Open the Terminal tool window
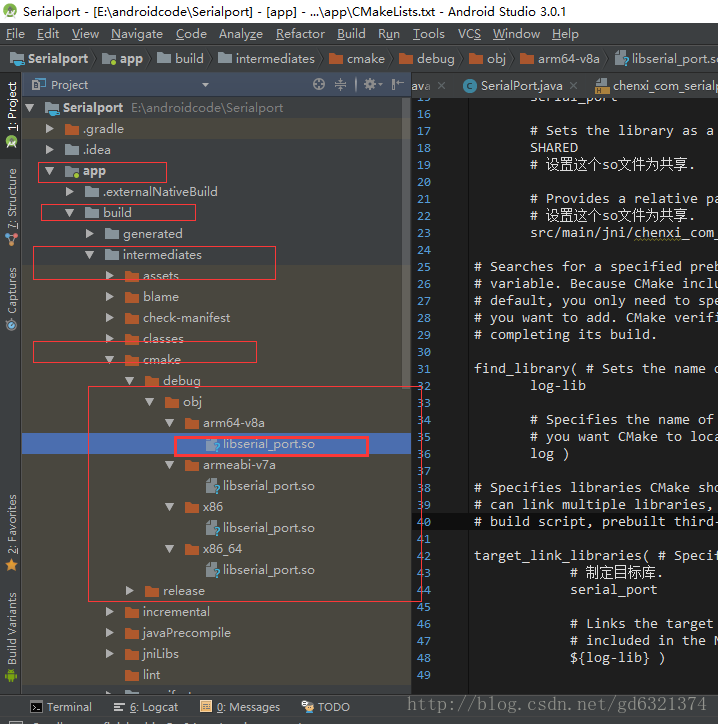718x724 pixels. tap(61, 707)
